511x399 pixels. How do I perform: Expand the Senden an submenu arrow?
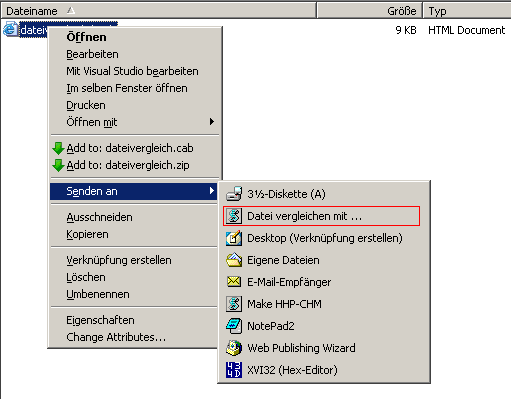click(x=212, y=191)
